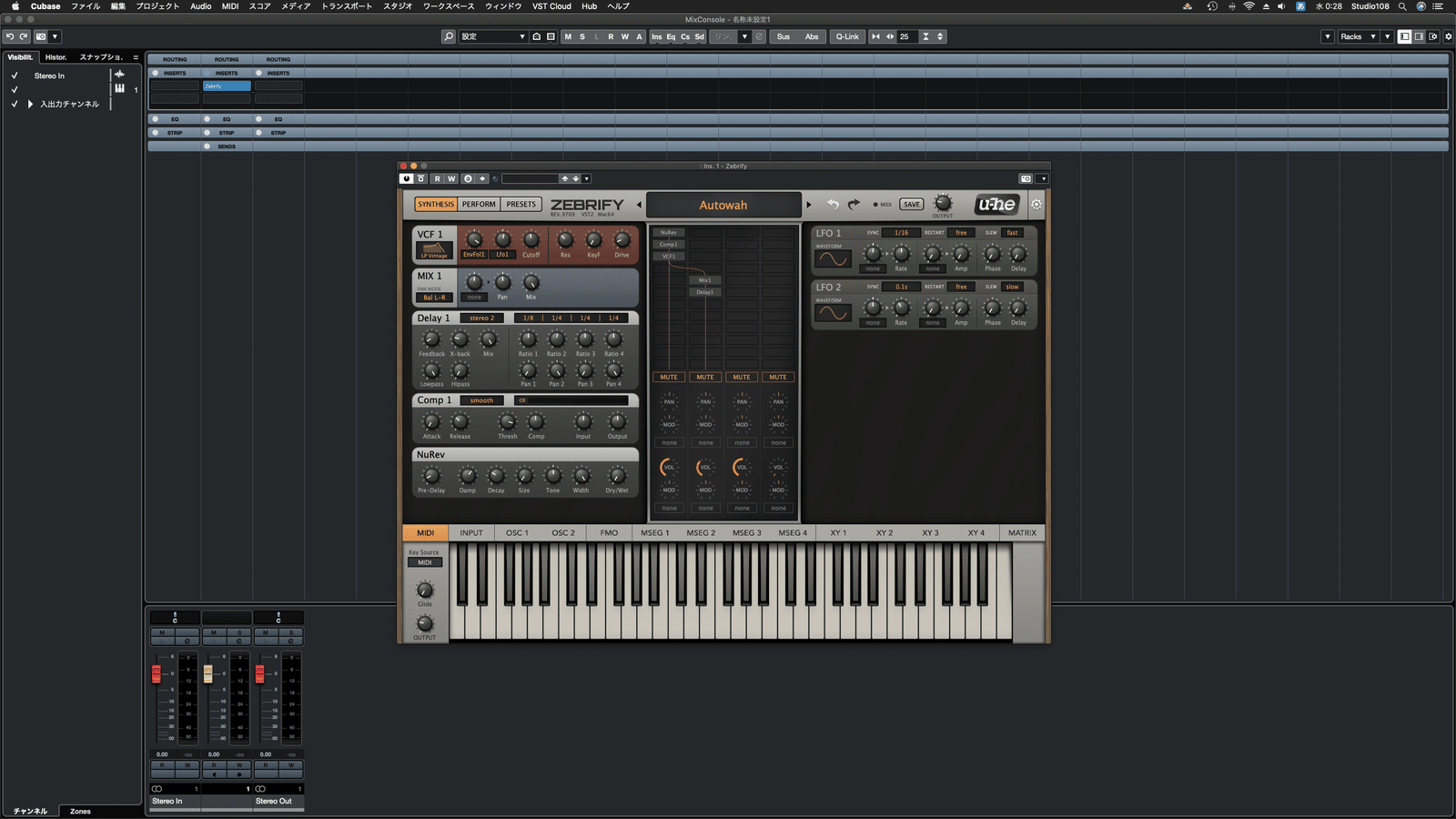The width and height of the screenshot is (1456, 819).
Task: Click the plugin preset name field
Action: (530, 178)
